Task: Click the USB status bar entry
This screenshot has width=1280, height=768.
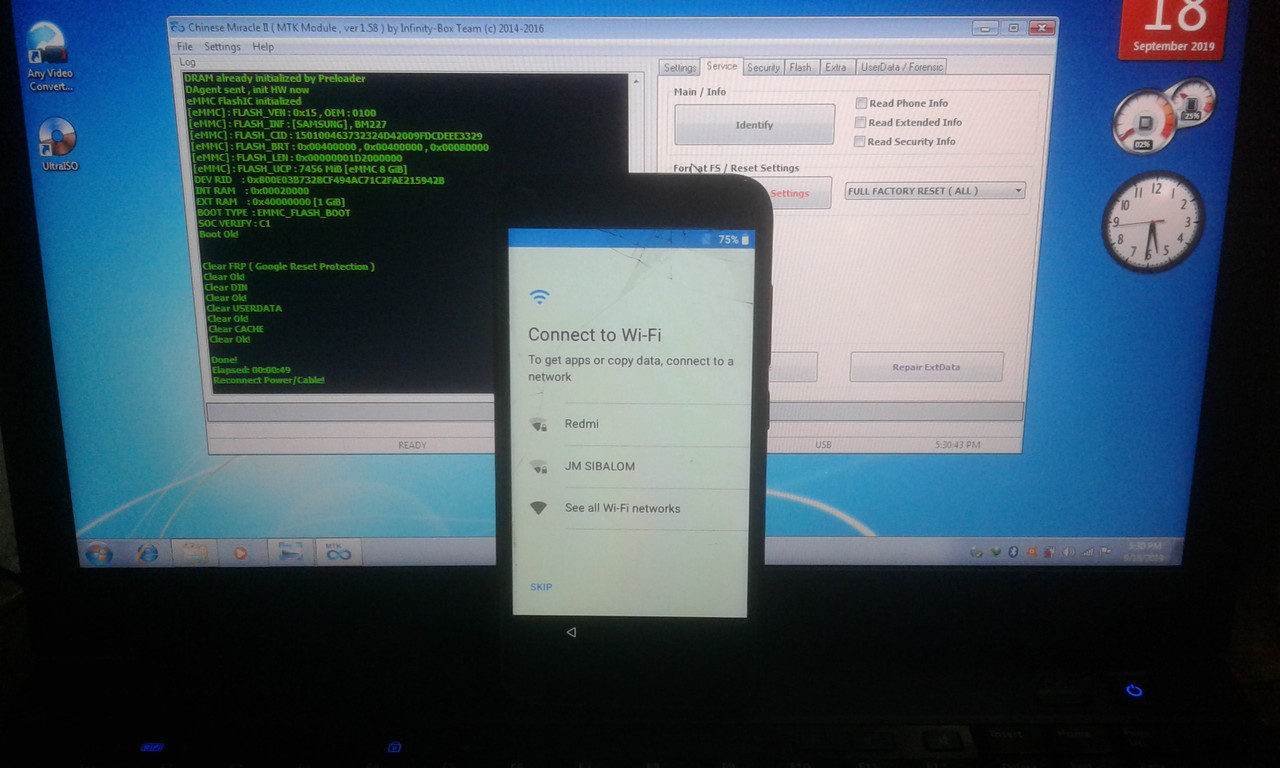Action: (x=823, y=444)
